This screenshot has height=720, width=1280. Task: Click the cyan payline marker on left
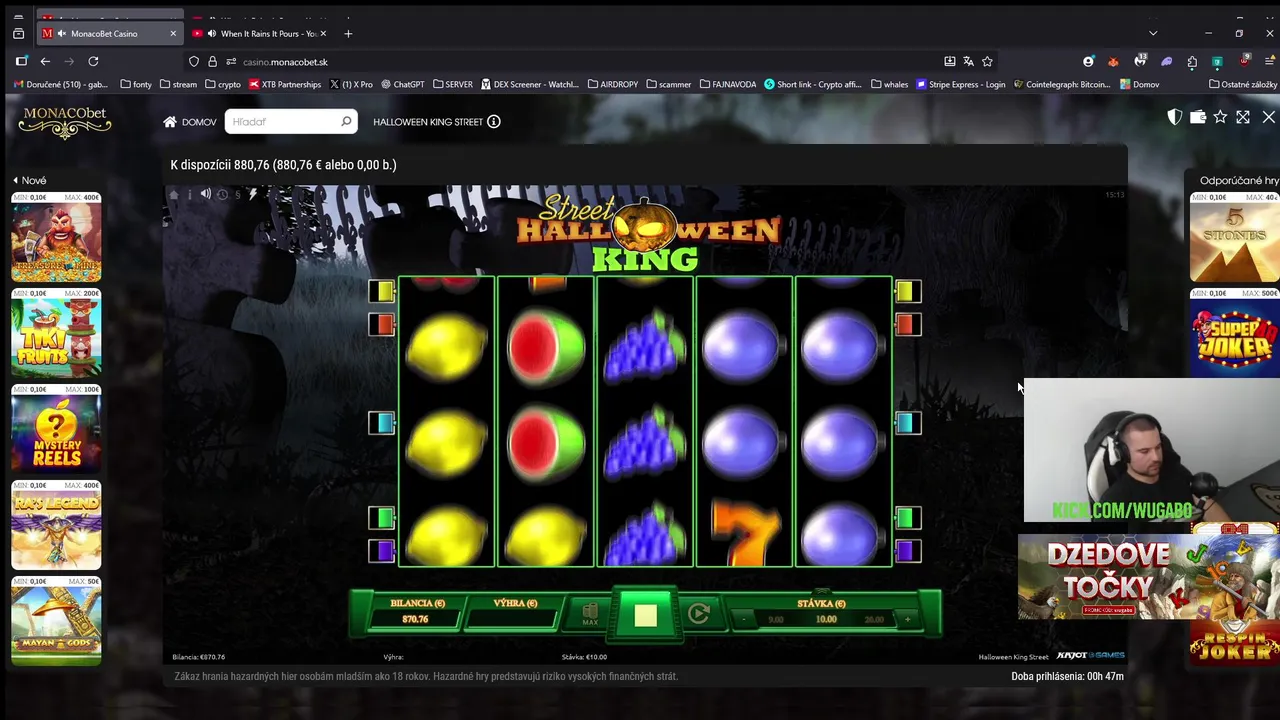[x=382, y=422]
